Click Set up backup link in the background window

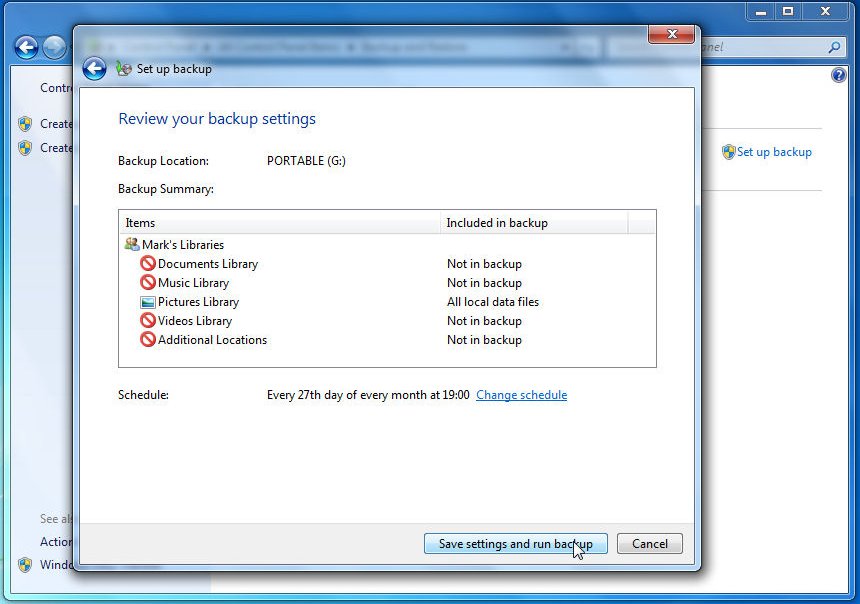pos(774,152)
